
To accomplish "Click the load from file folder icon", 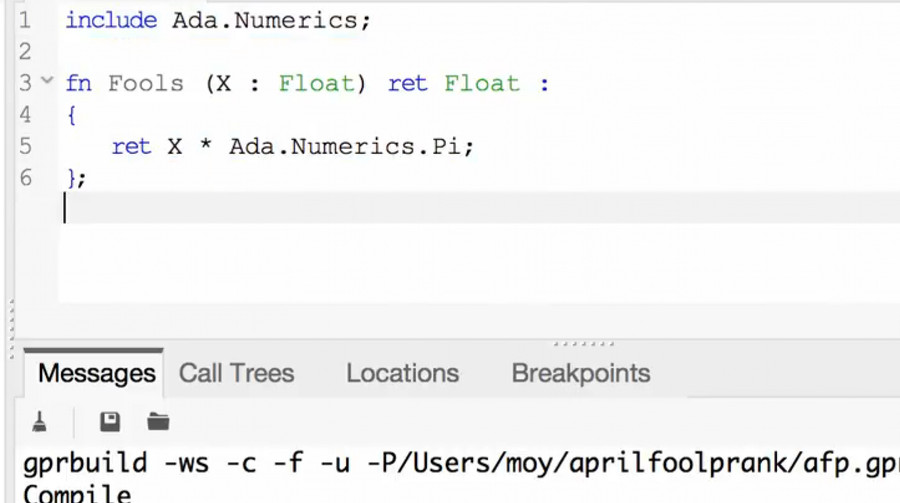I will click(158, 421).
